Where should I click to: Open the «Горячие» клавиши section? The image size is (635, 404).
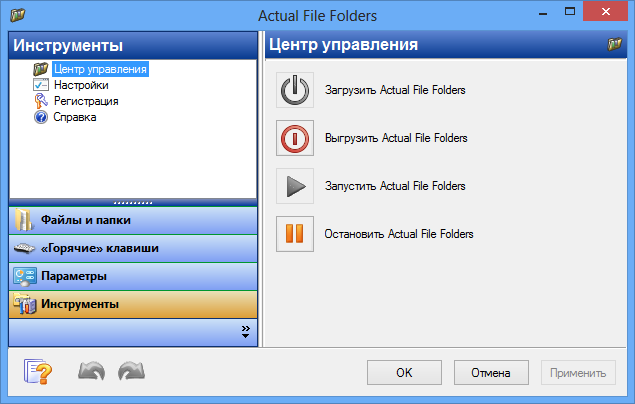pos(99,248)
